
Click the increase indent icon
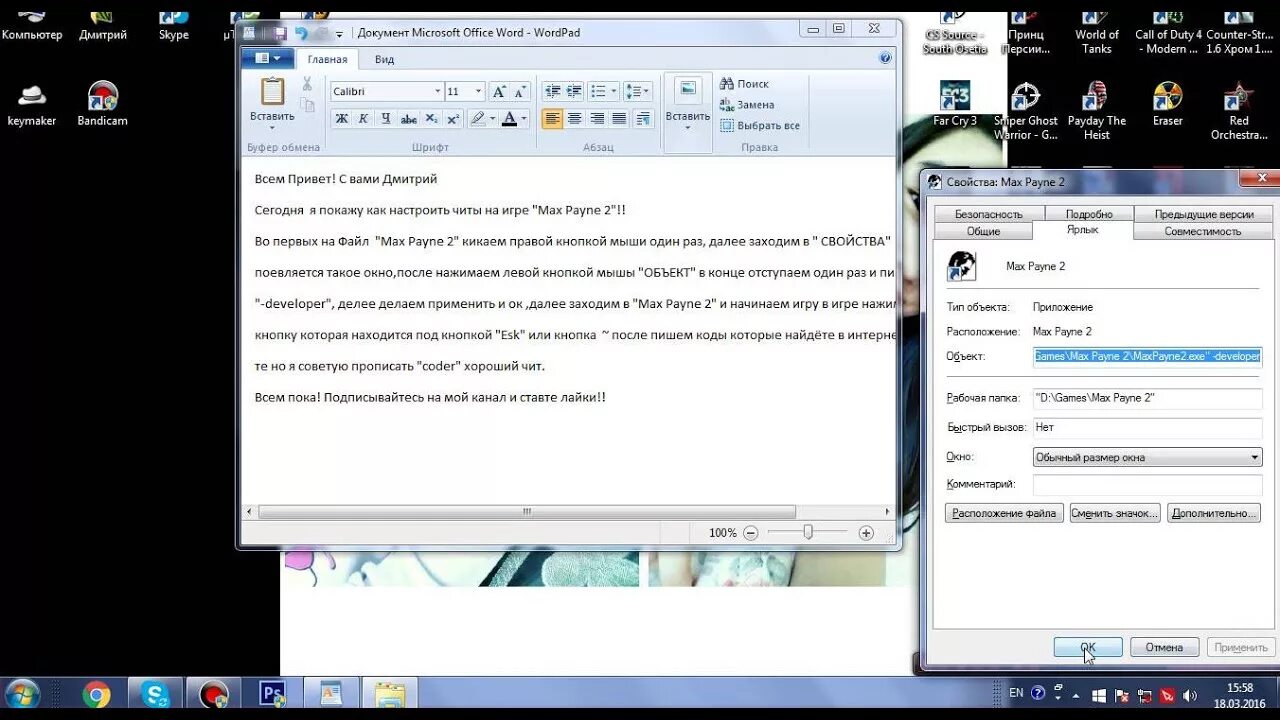574,91
